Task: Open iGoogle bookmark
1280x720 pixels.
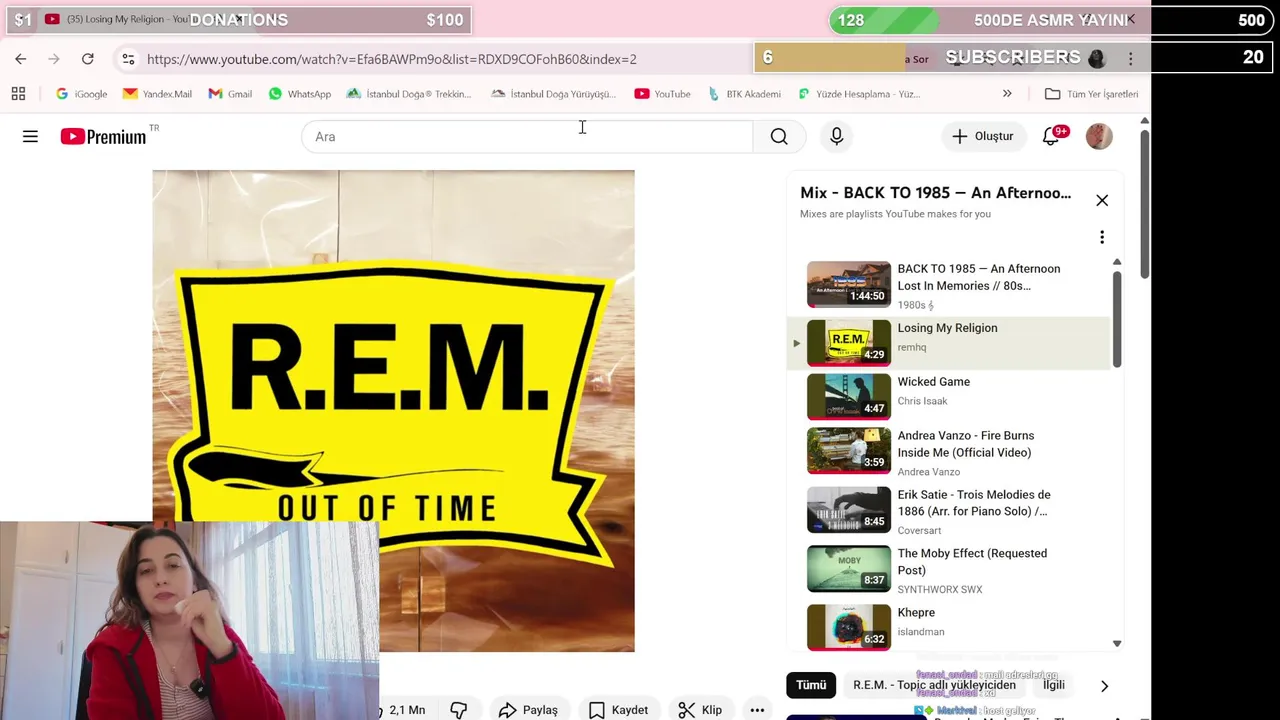Action: [81, 94]
